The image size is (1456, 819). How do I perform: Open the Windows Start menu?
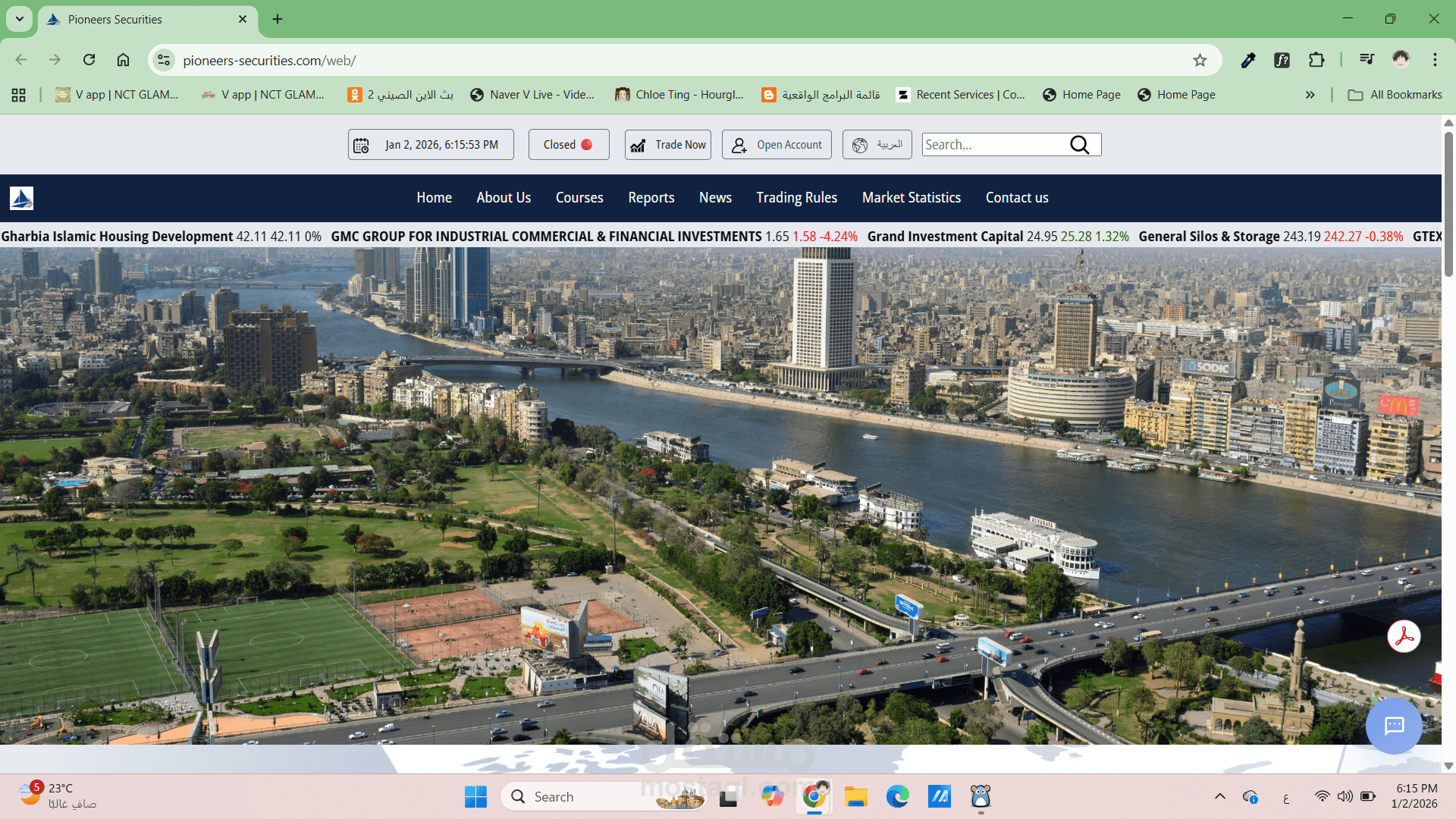click(x=475, y=797)
